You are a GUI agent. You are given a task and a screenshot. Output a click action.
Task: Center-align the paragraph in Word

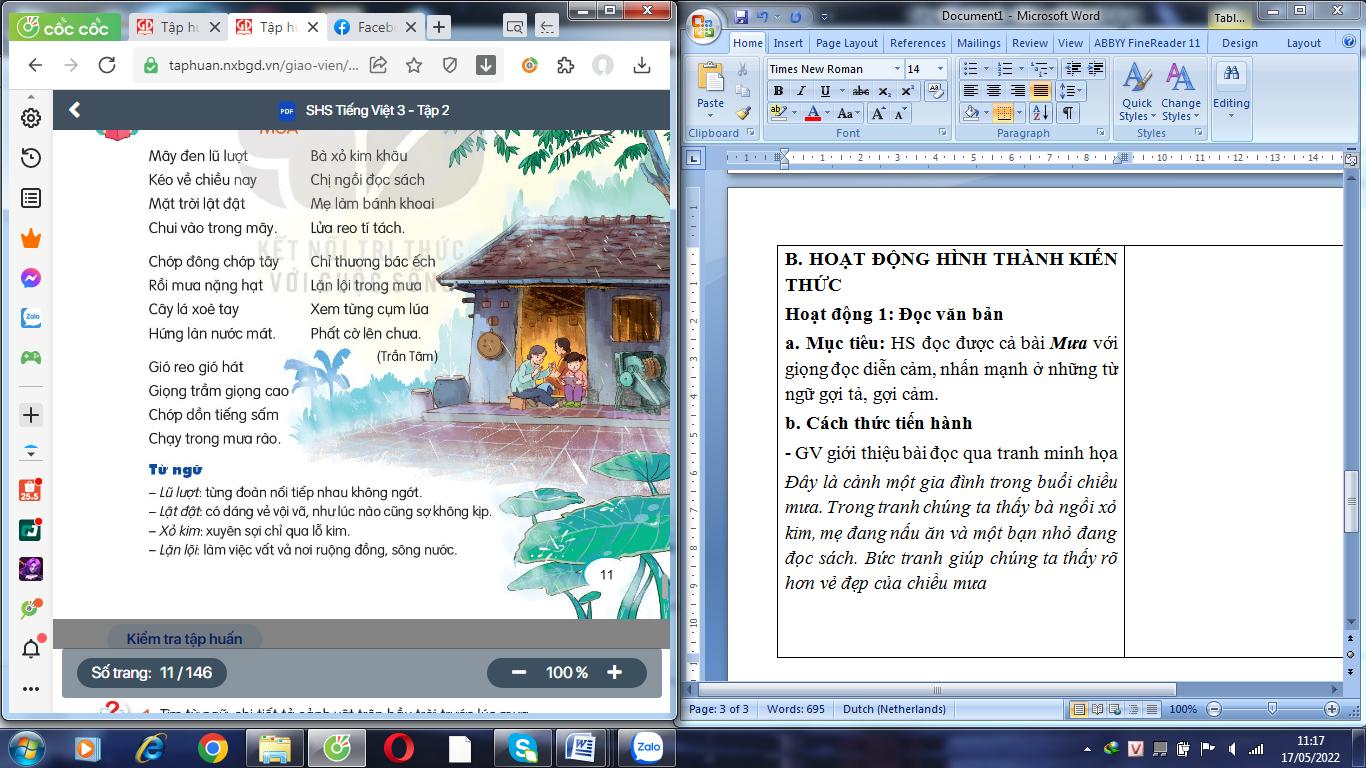click(993, 91)
